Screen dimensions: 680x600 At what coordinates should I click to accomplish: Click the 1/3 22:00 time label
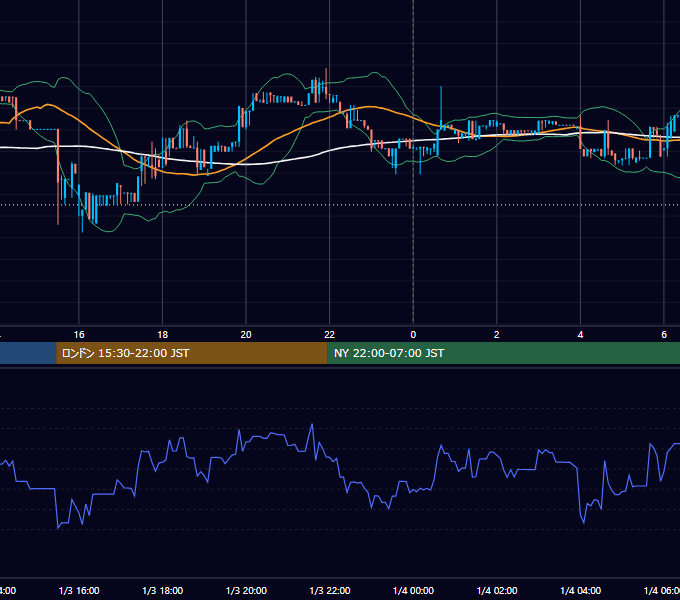click(330, 590)
